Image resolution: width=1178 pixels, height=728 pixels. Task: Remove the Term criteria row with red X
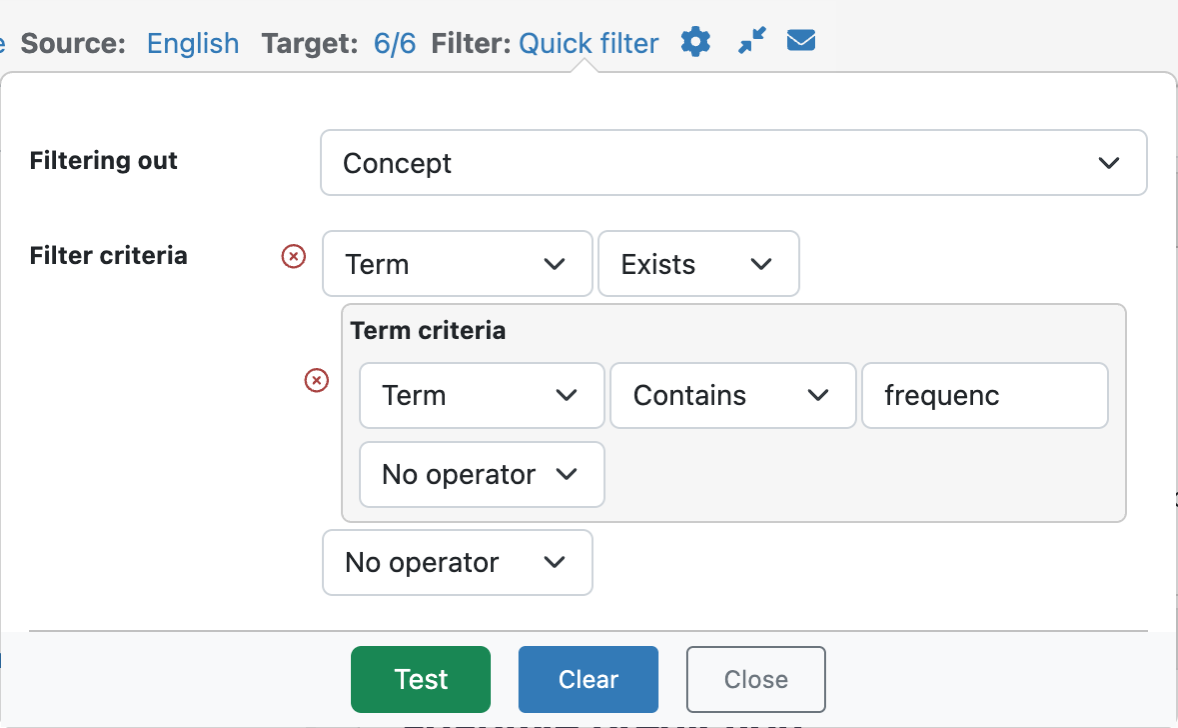pyautogui.click(x=316, y=380)
